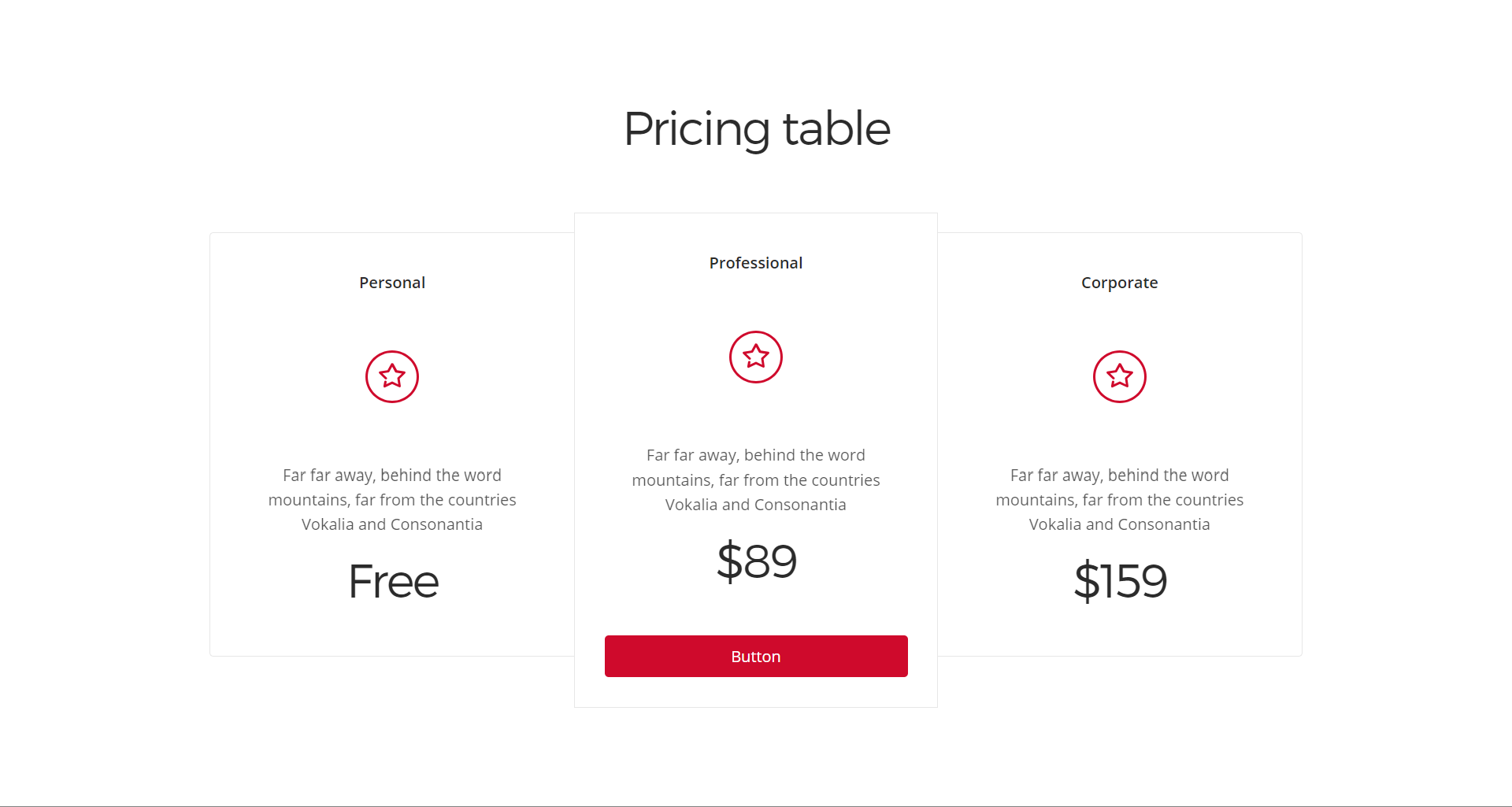Select the Professional plan title

click(756, 263)
